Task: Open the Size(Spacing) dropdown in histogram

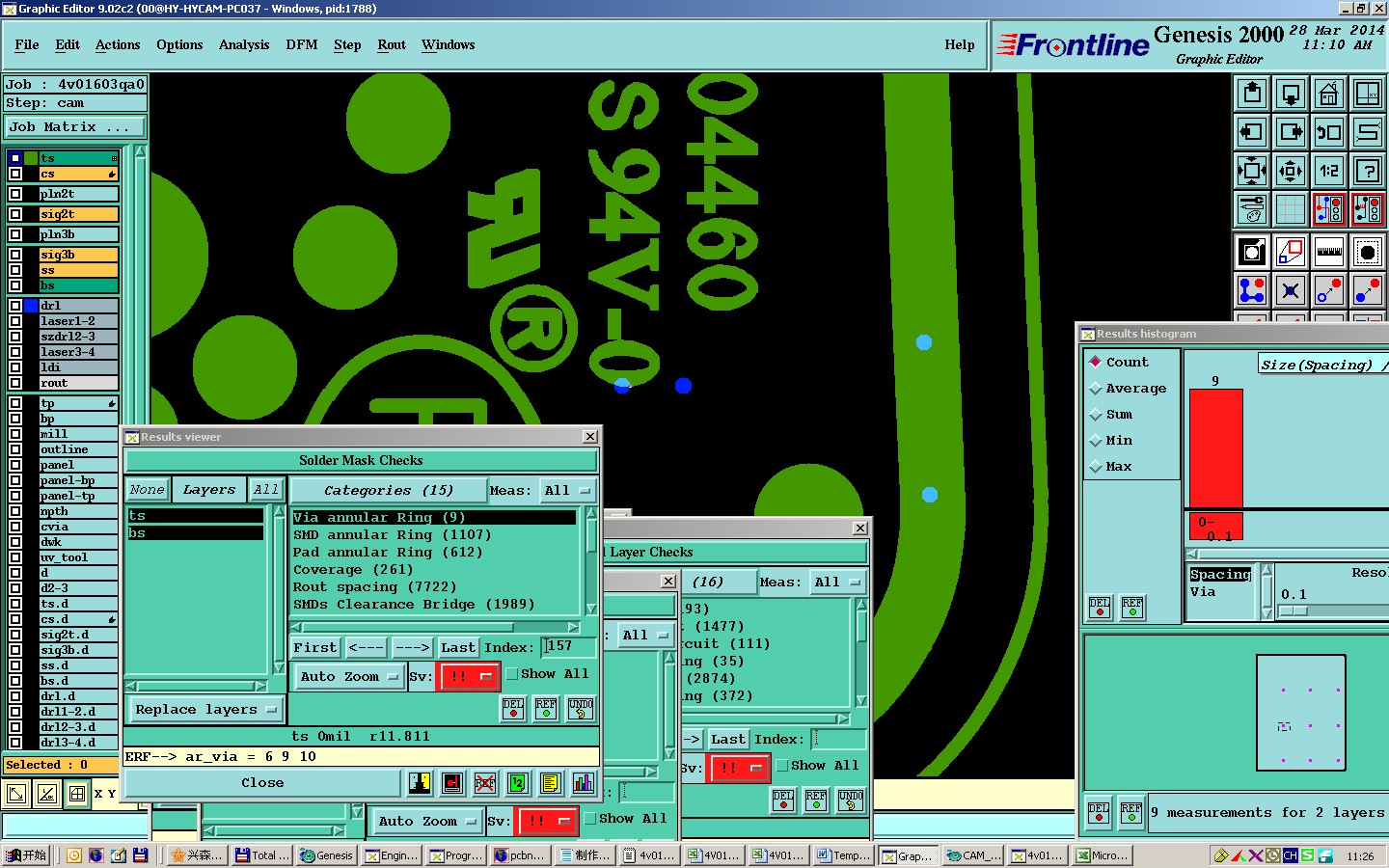Action: pos(1323,365)
